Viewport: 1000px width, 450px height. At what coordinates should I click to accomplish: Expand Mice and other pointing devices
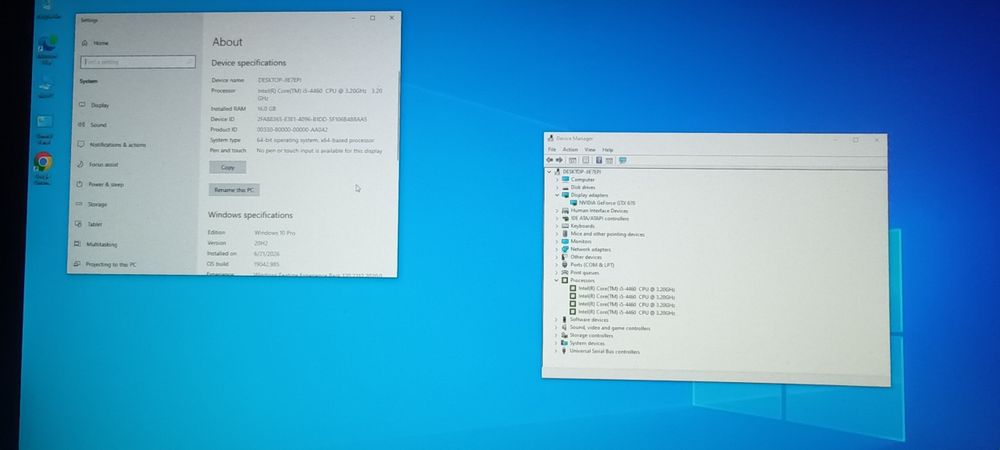[x=557, y=234]
